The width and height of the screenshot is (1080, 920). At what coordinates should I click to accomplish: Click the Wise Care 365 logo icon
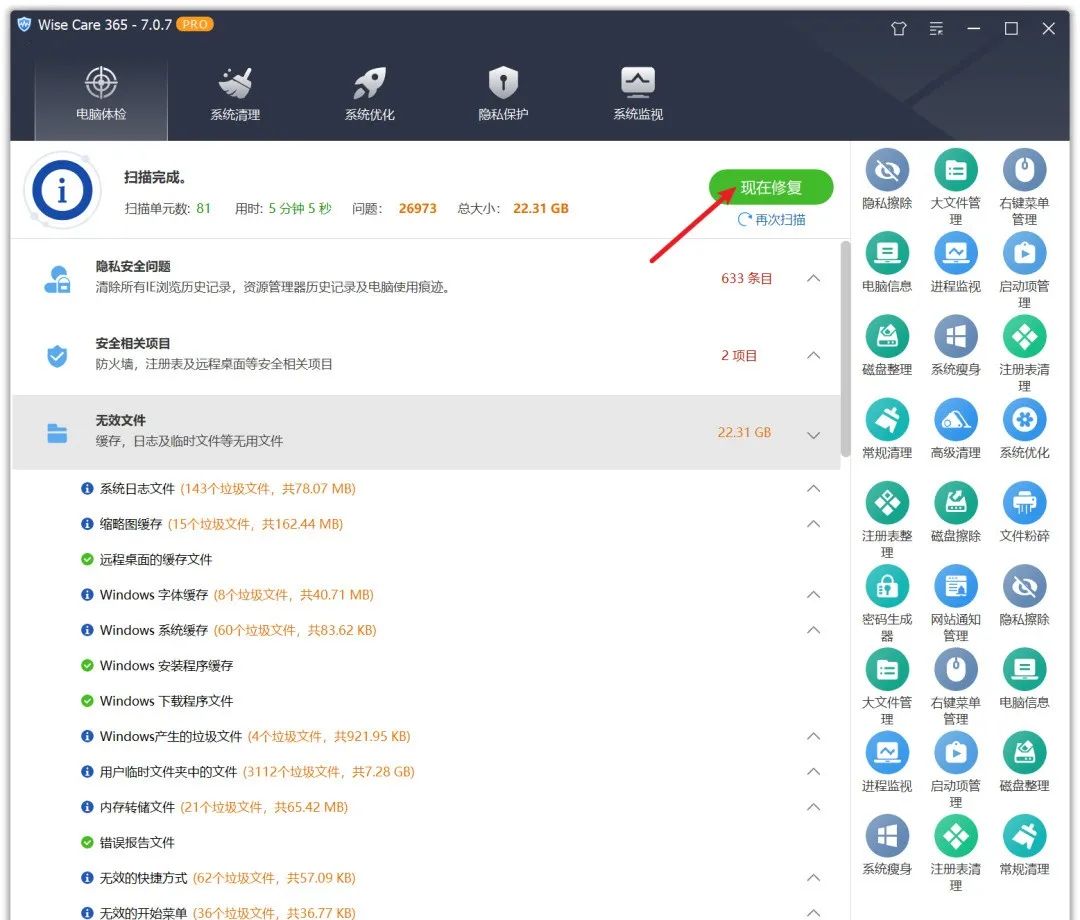(24, 25)
